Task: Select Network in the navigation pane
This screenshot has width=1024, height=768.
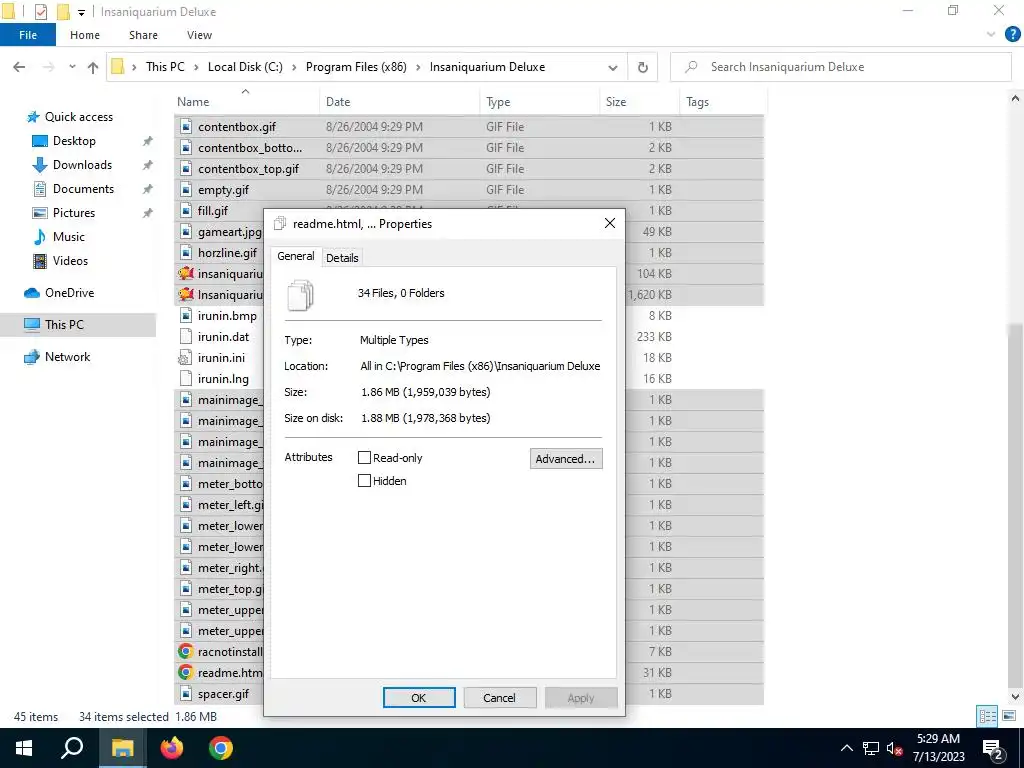Action: [x=67, y=357]
